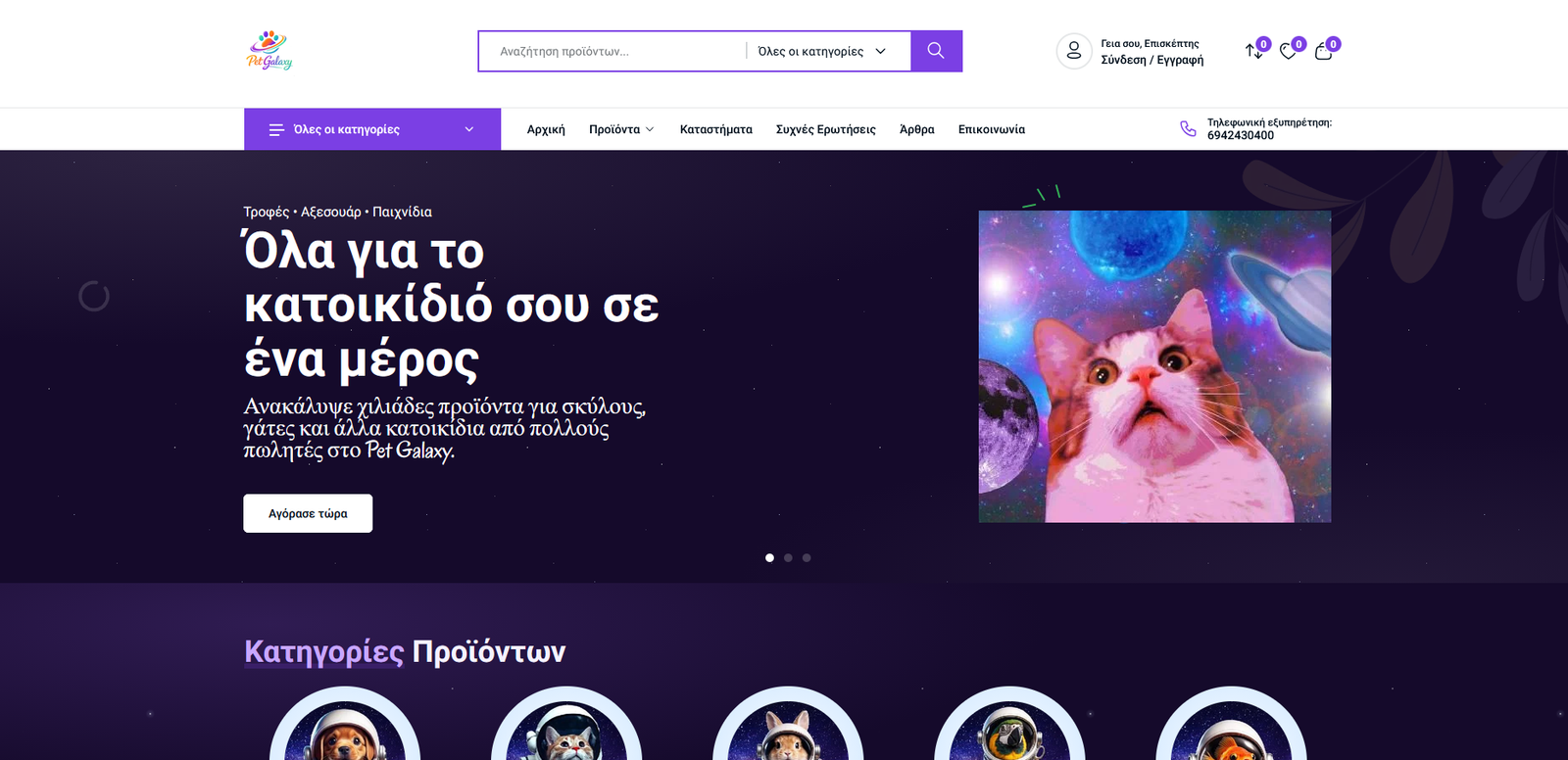The width and height of the screenshot is (1568, 760).
Task: Open Συχνές Ερωτήσεις page
Action: (x=826, y=129)
